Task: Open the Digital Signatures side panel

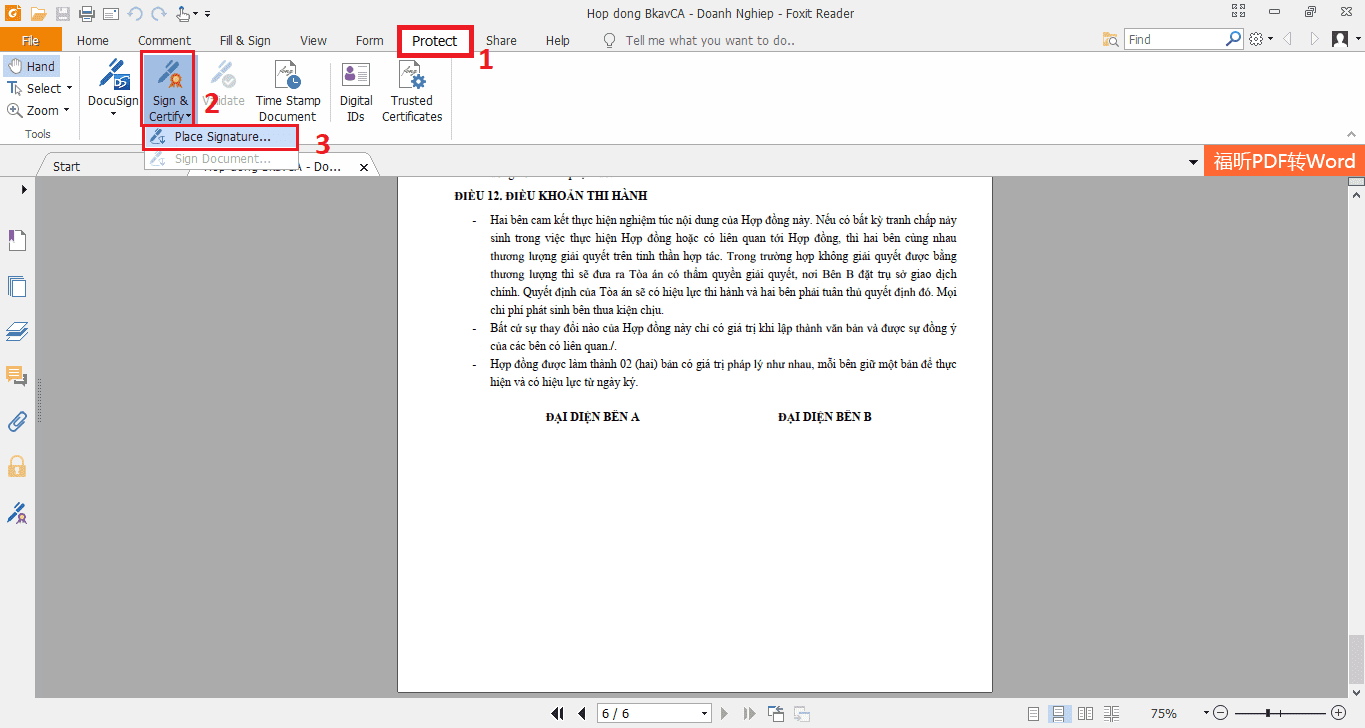Action: pos(17,512)
